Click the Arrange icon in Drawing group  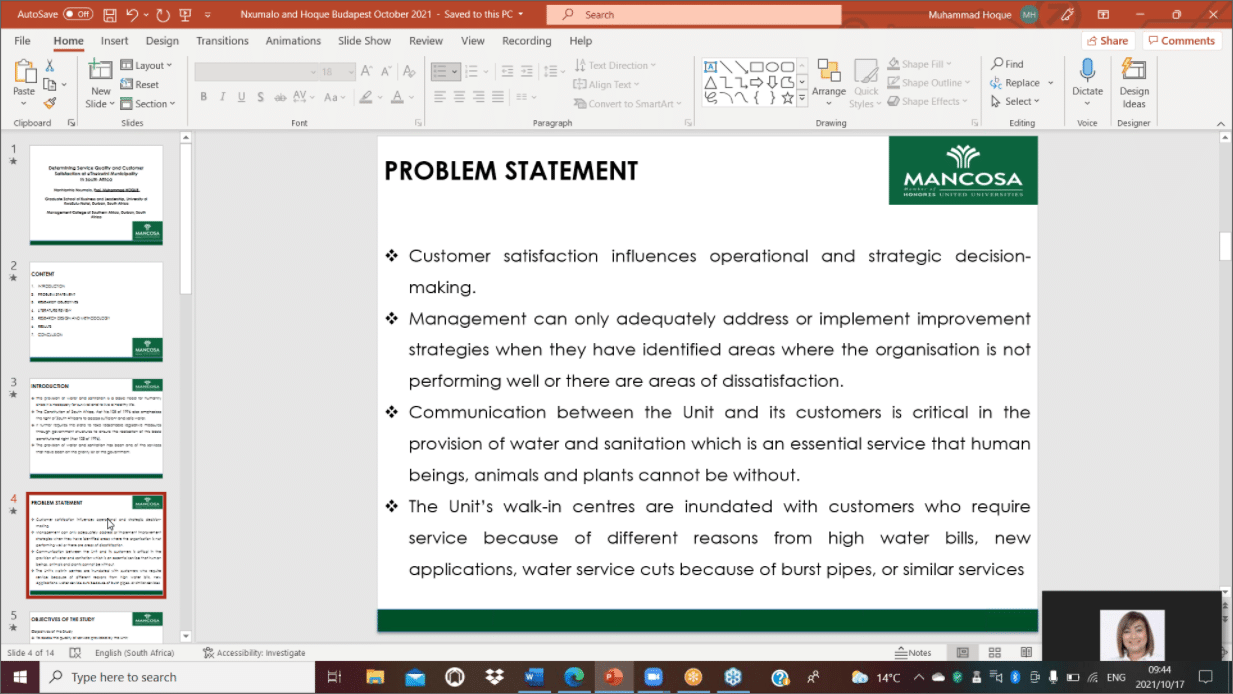(828, 72)
